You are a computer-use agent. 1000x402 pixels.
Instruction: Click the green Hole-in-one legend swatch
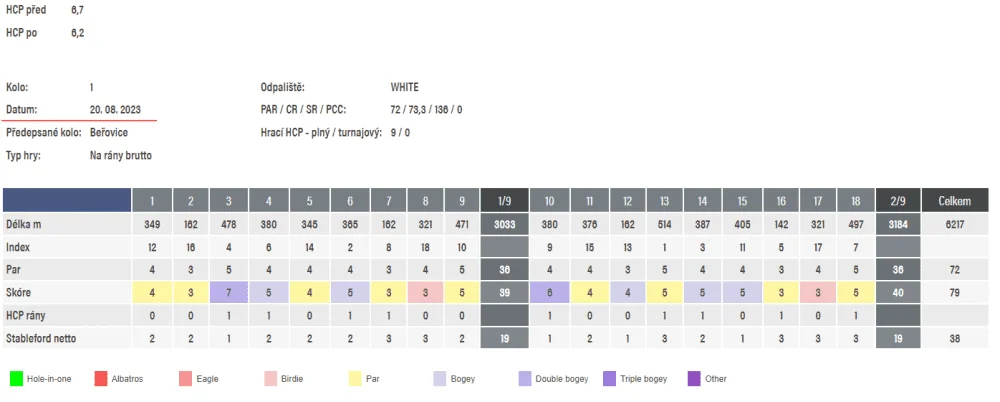coord(17,379)
